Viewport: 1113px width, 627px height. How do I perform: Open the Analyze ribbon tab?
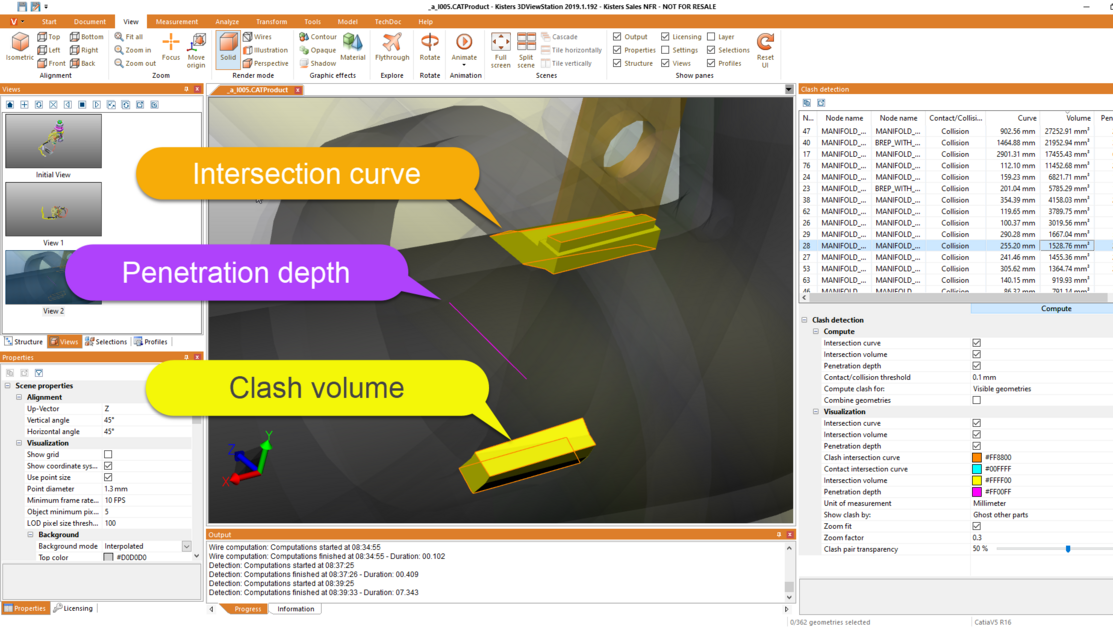227,22
